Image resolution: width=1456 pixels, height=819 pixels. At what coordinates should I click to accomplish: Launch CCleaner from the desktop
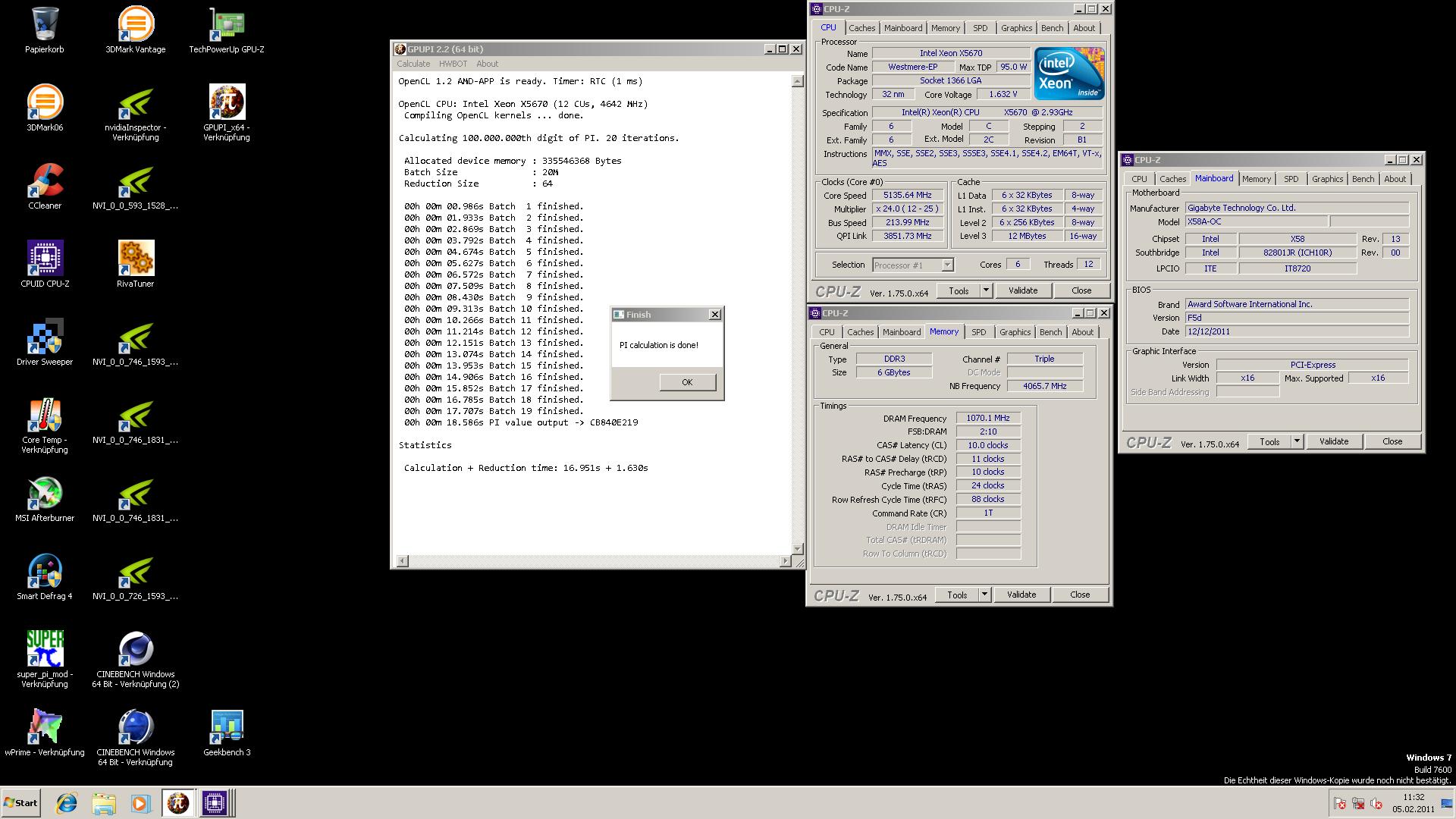[x=45, y=186]
